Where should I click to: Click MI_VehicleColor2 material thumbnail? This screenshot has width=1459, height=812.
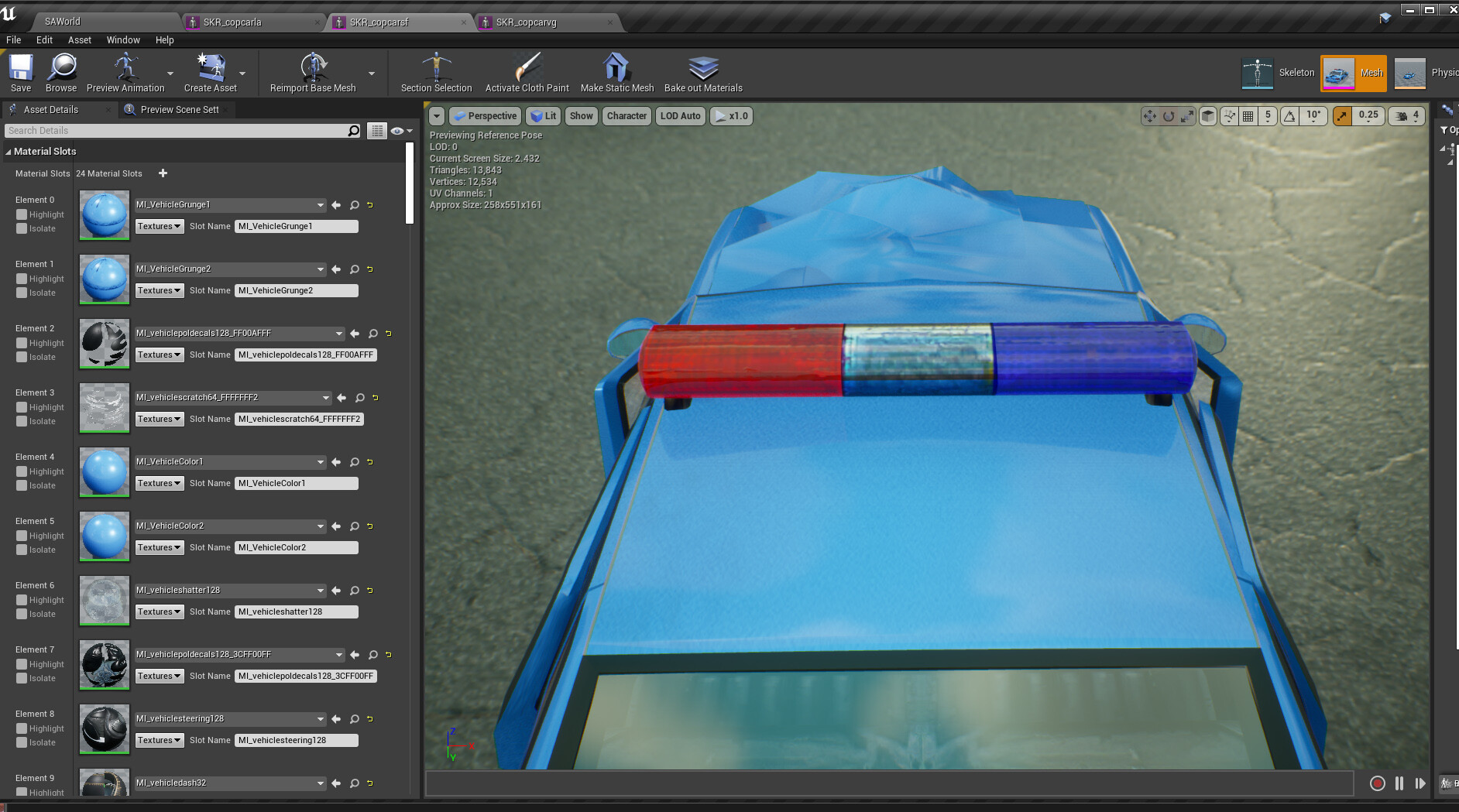[x=105, y=536]
